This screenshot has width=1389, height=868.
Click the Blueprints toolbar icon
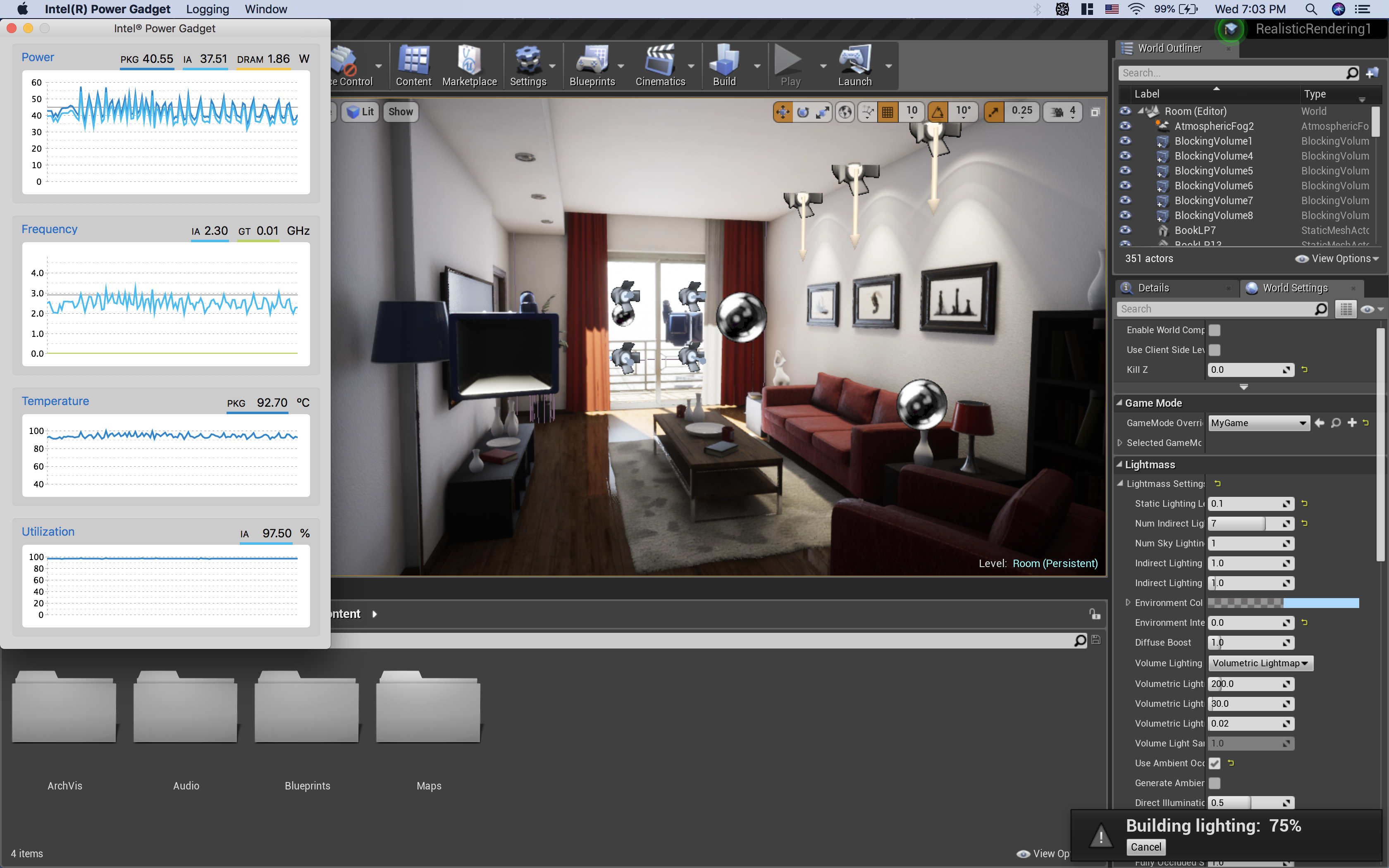tap(592, 65)
